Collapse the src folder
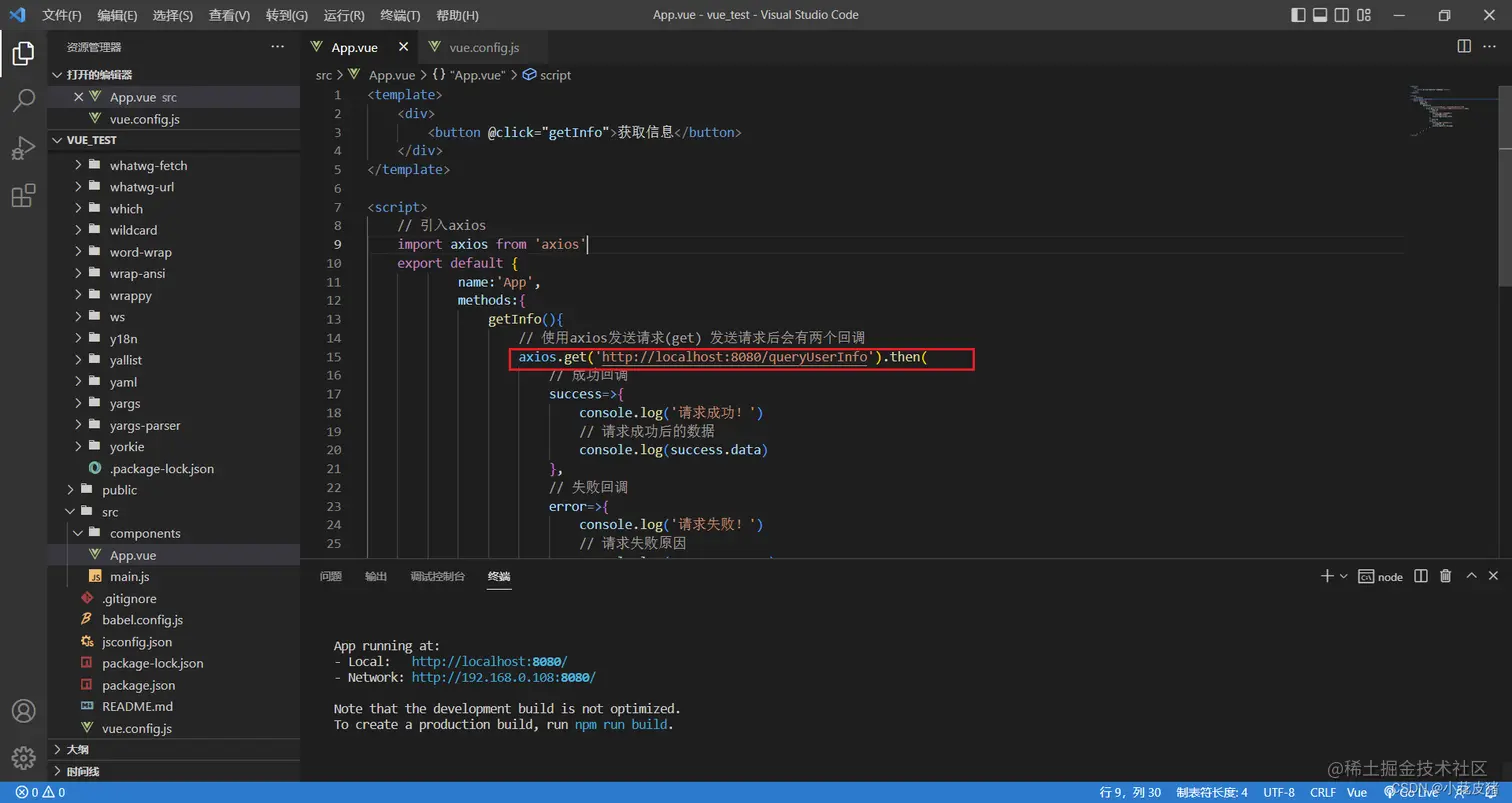This screenshot has height=803, width=1512. coord(174,512)
